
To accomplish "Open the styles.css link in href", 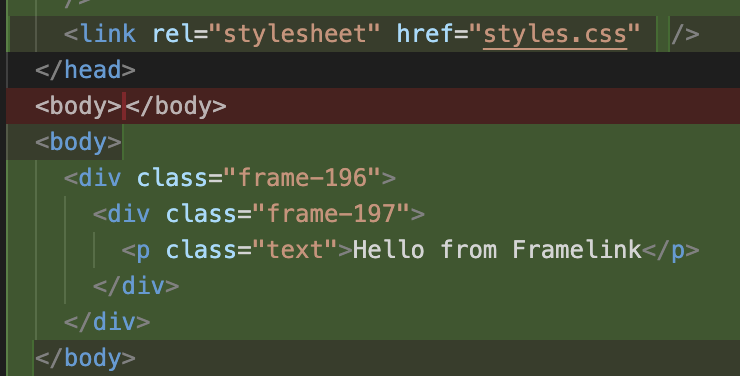I will pyautogui.click(x=555, y=34).
